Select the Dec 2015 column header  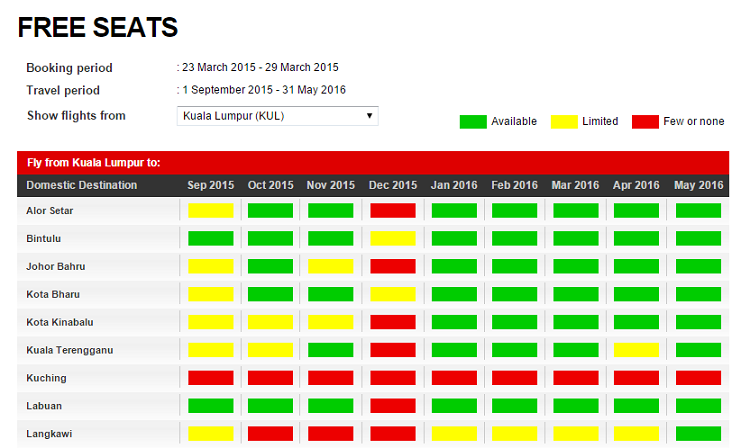tap(392, 185)
